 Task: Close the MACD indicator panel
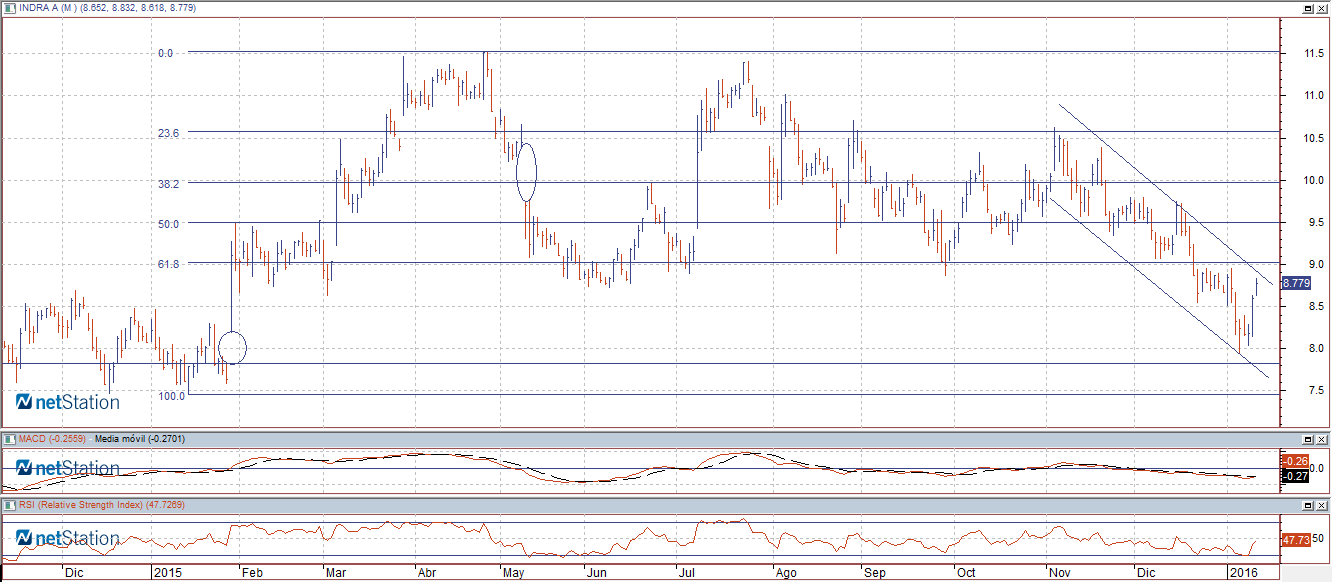1321,439
